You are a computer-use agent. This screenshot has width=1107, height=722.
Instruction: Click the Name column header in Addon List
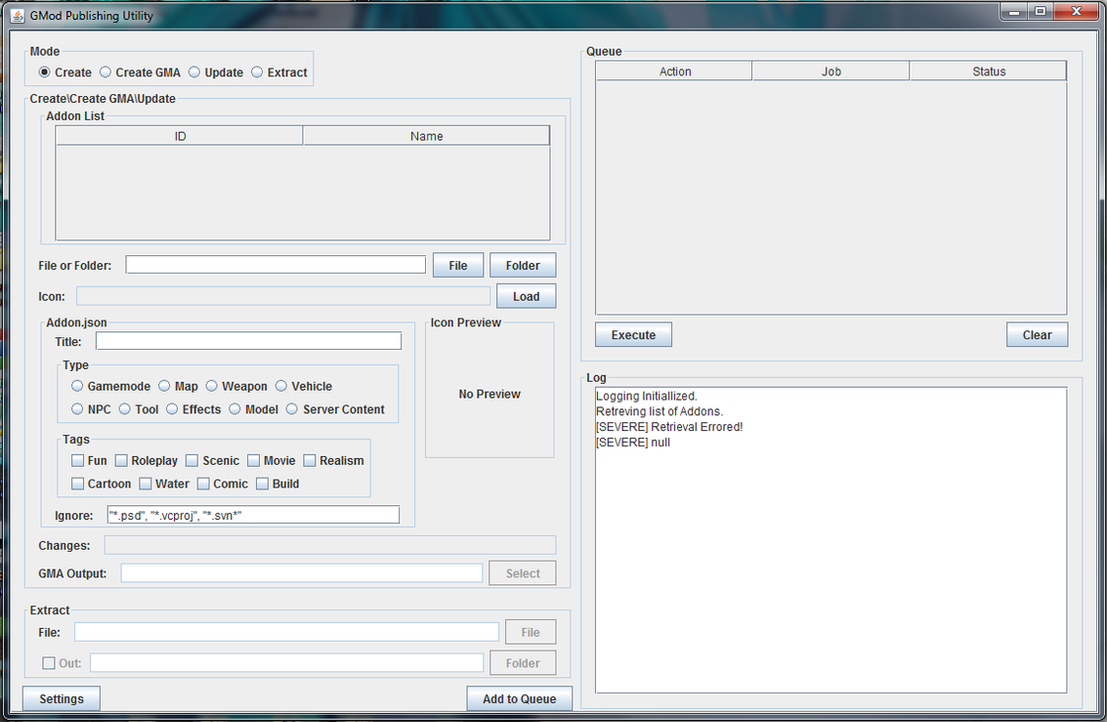(x=426, y=136)
